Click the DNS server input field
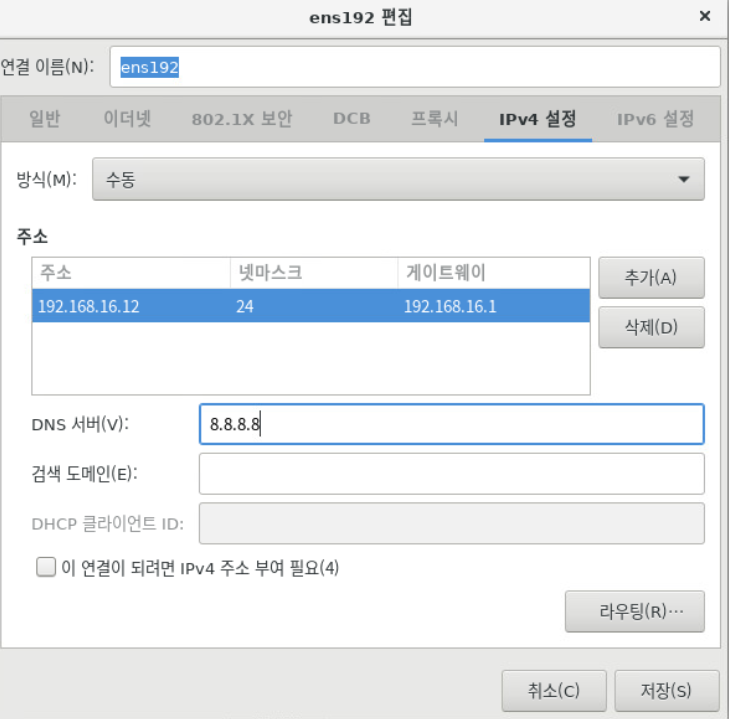Viewport: 729px width, 719px height. point(451,424)
